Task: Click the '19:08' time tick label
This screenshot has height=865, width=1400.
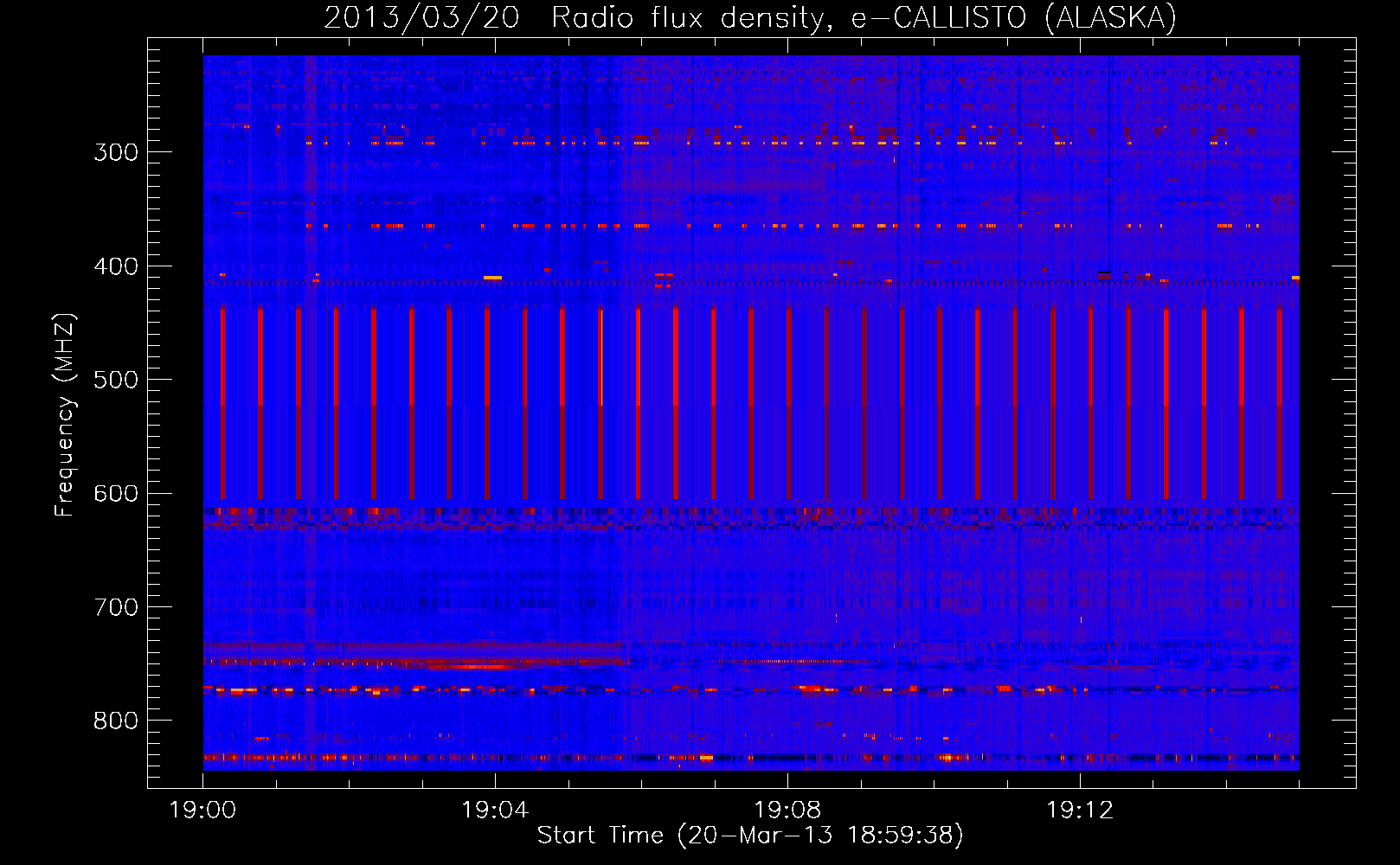Action: 787,811
